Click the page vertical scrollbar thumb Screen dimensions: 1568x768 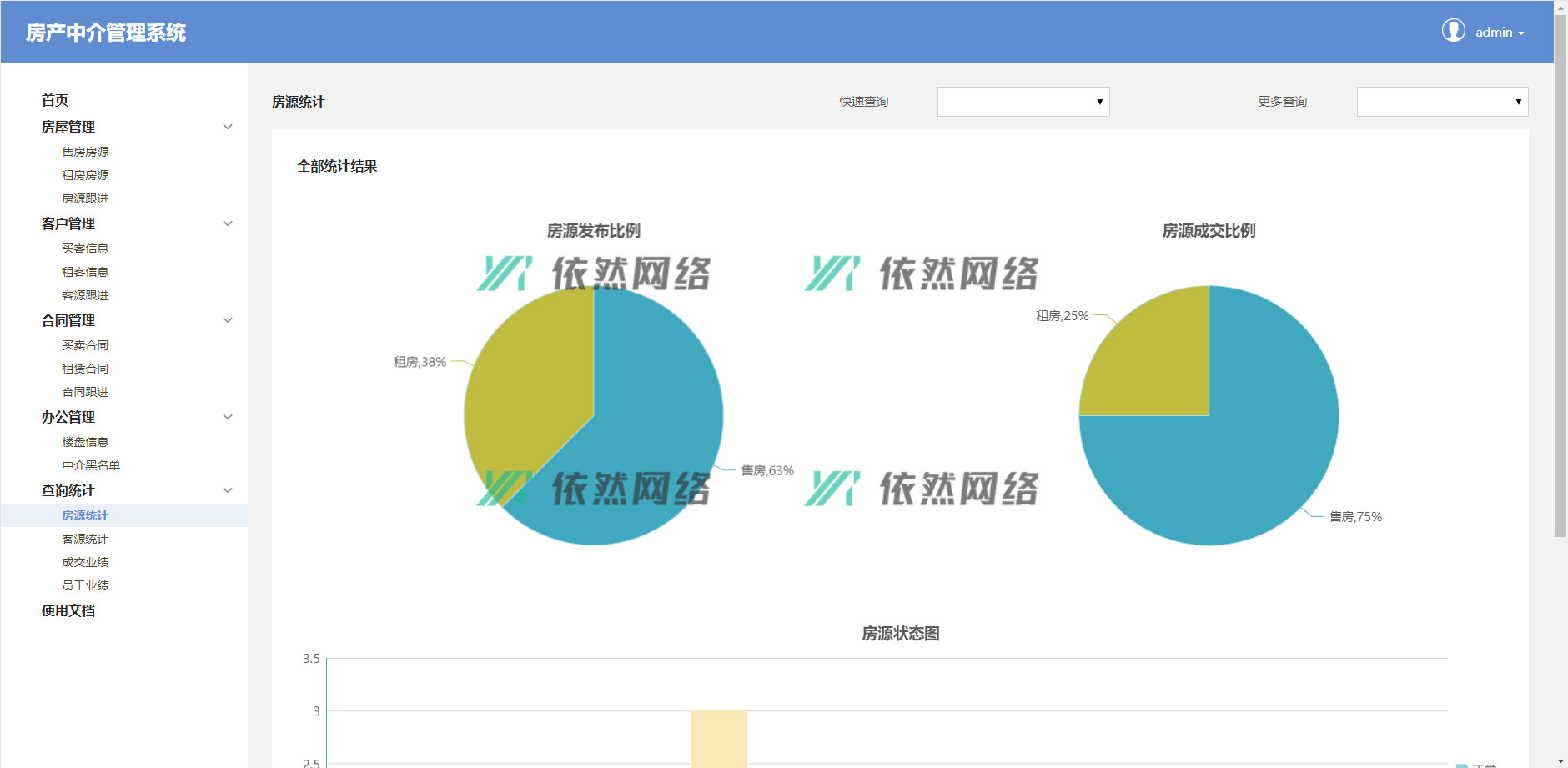click(1560, 275)
